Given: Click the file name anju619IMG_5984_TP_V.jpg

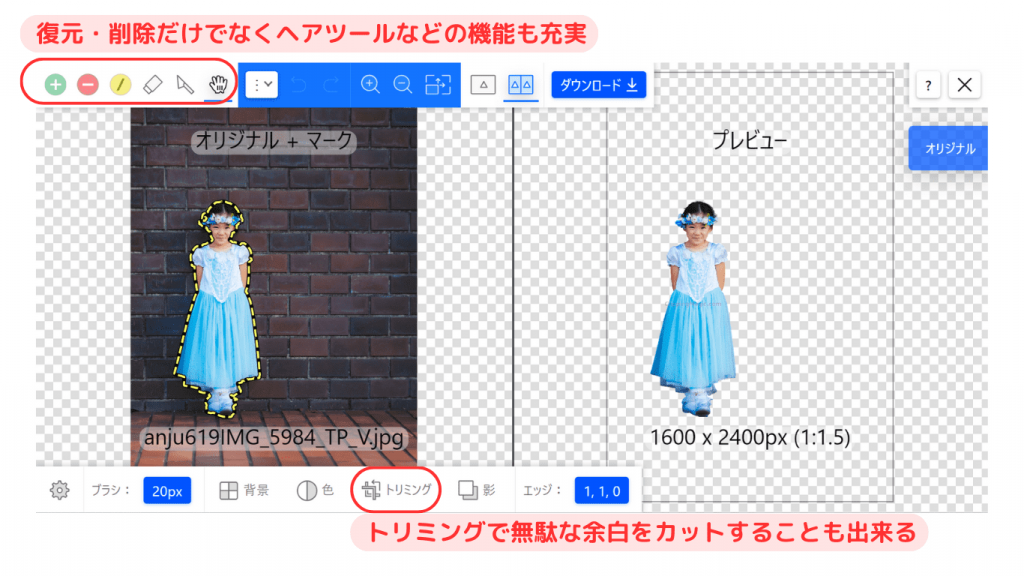Looking at the screenshot, I should [274, 437].
